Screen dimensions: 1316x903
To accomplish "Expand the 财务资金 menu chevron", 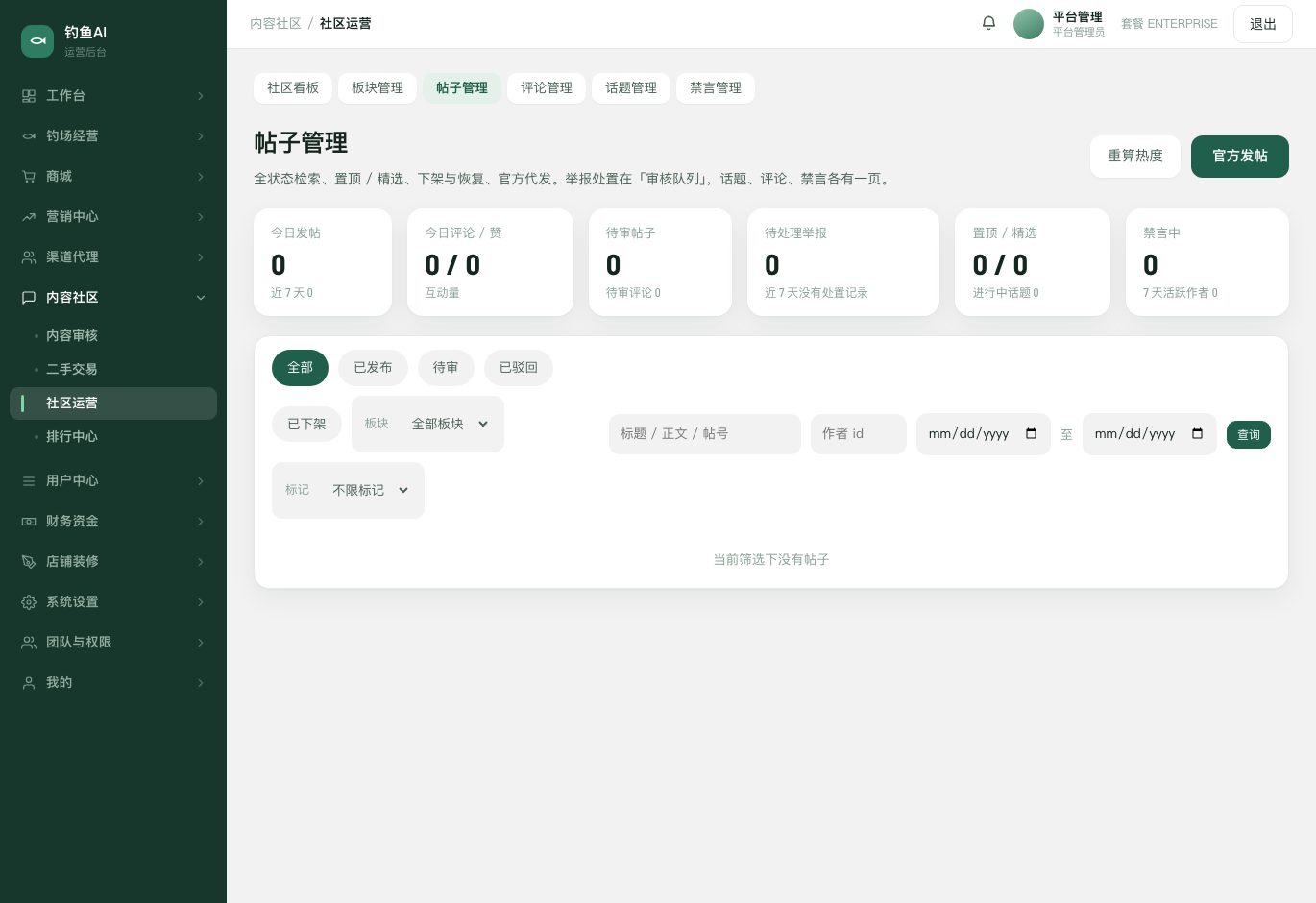I will click(201, 522).
